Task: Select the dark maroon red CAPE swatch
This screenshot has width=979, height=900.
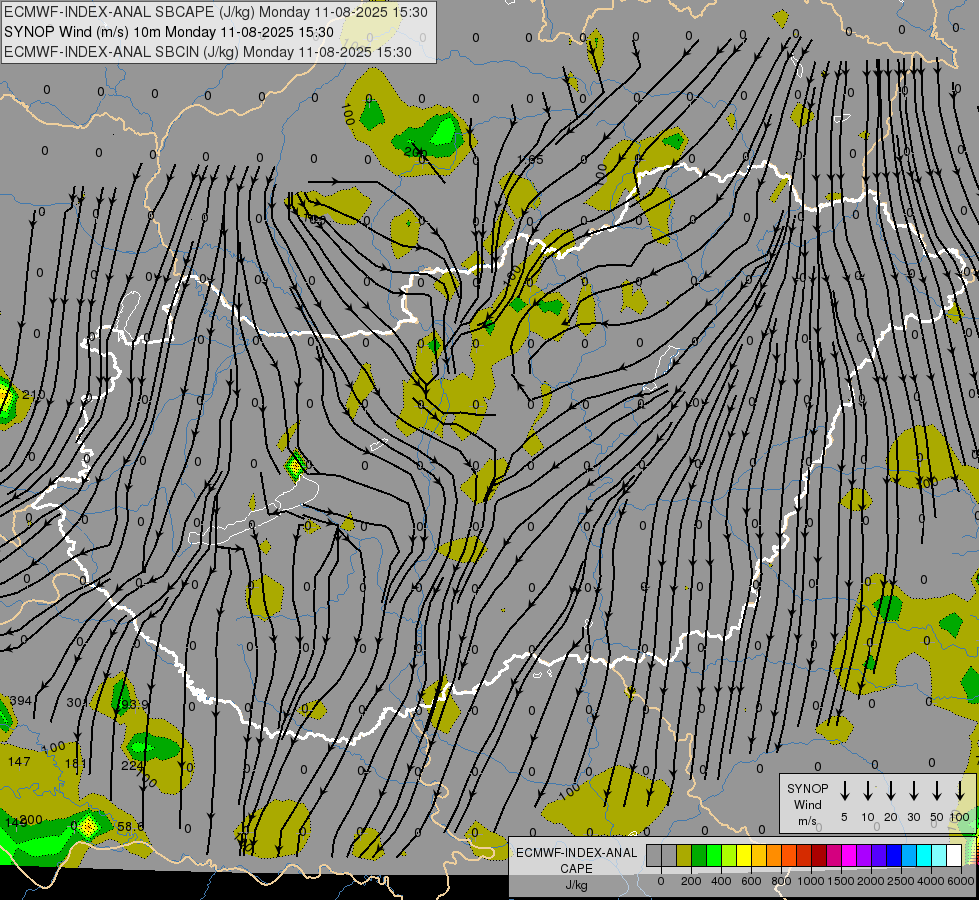Action: (x=819, y=855)
